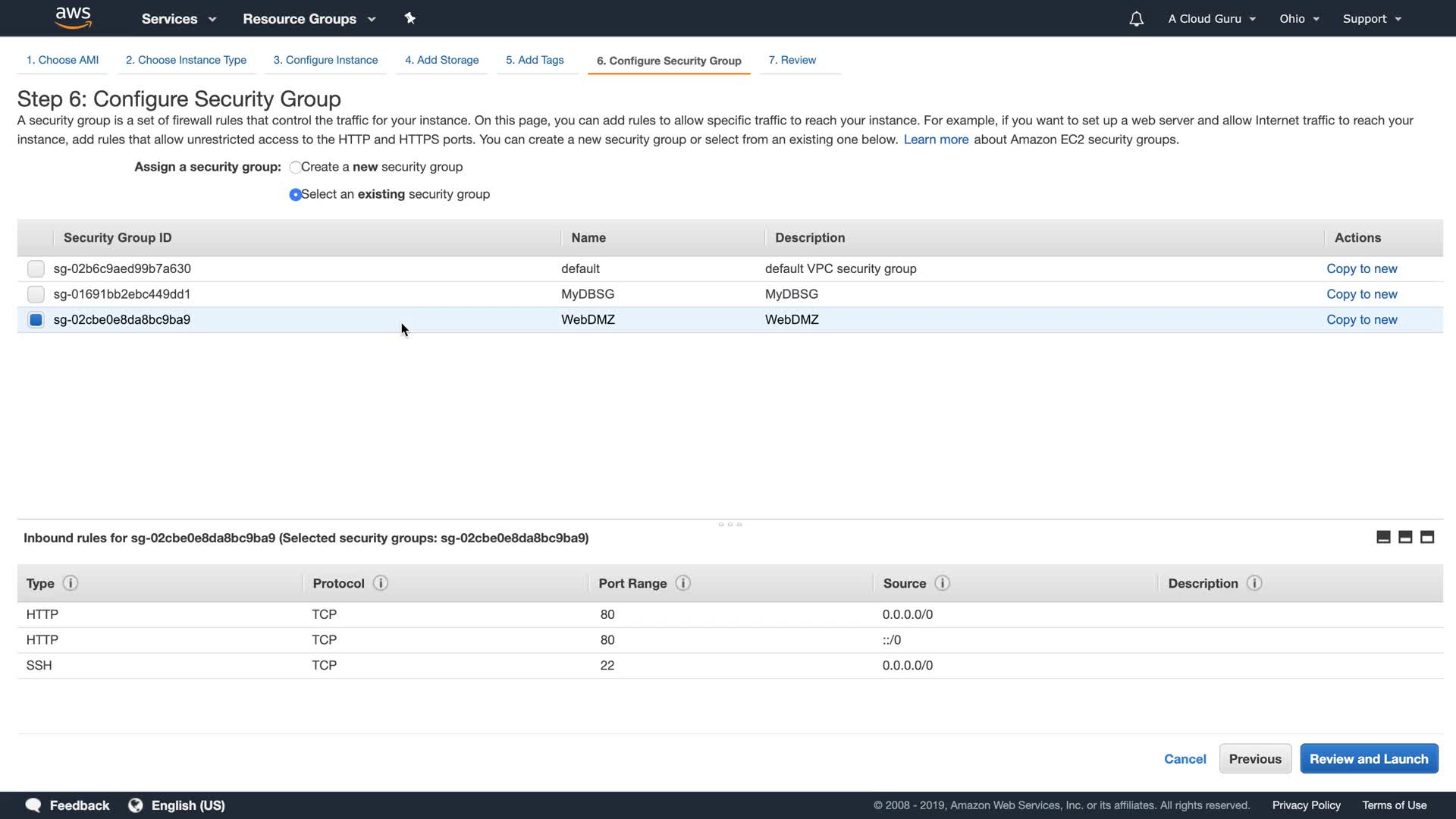This screenshot has width=1456, height=819.
Task: Minimize the inbound rules panel icon
Action: (x=1382, y=537)
